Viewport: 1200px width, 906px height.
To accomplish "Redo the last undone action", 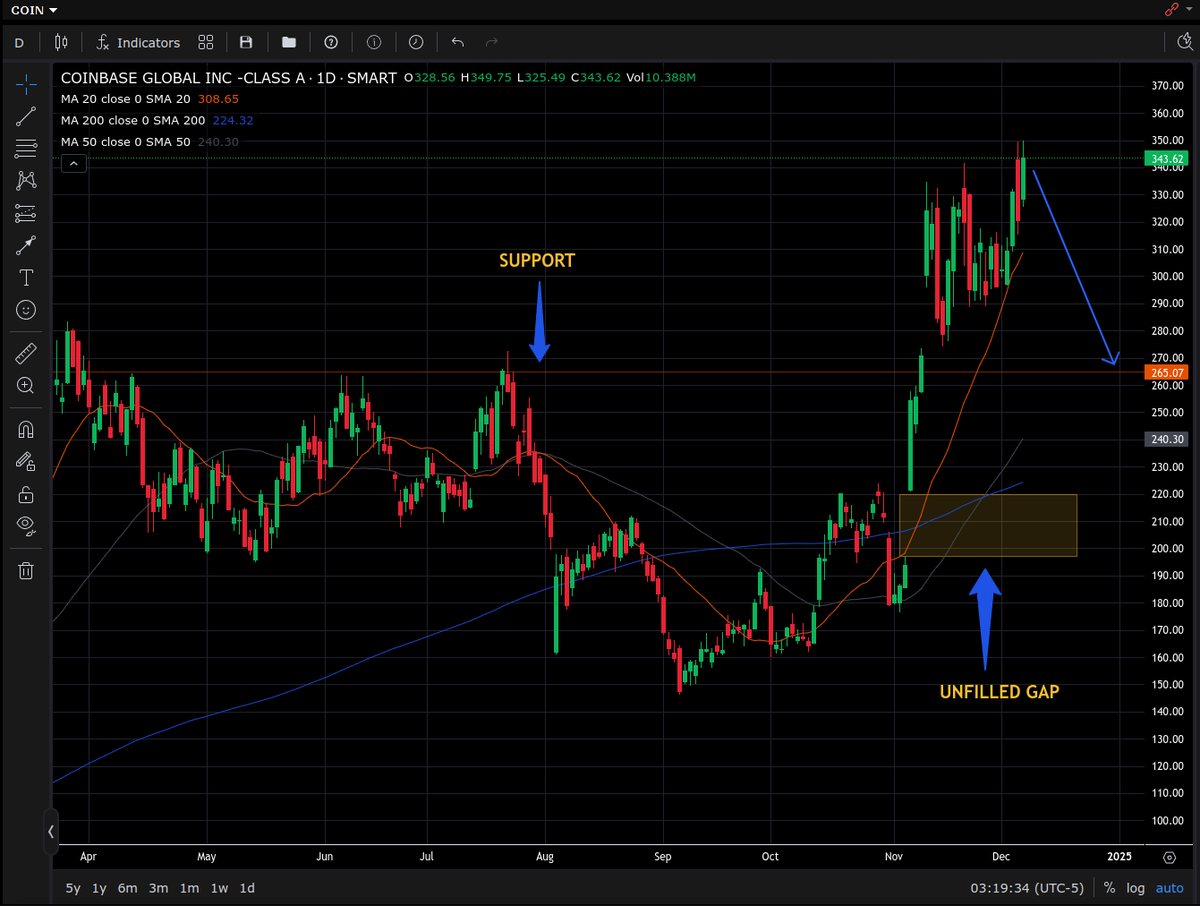I will coord(491,42).
